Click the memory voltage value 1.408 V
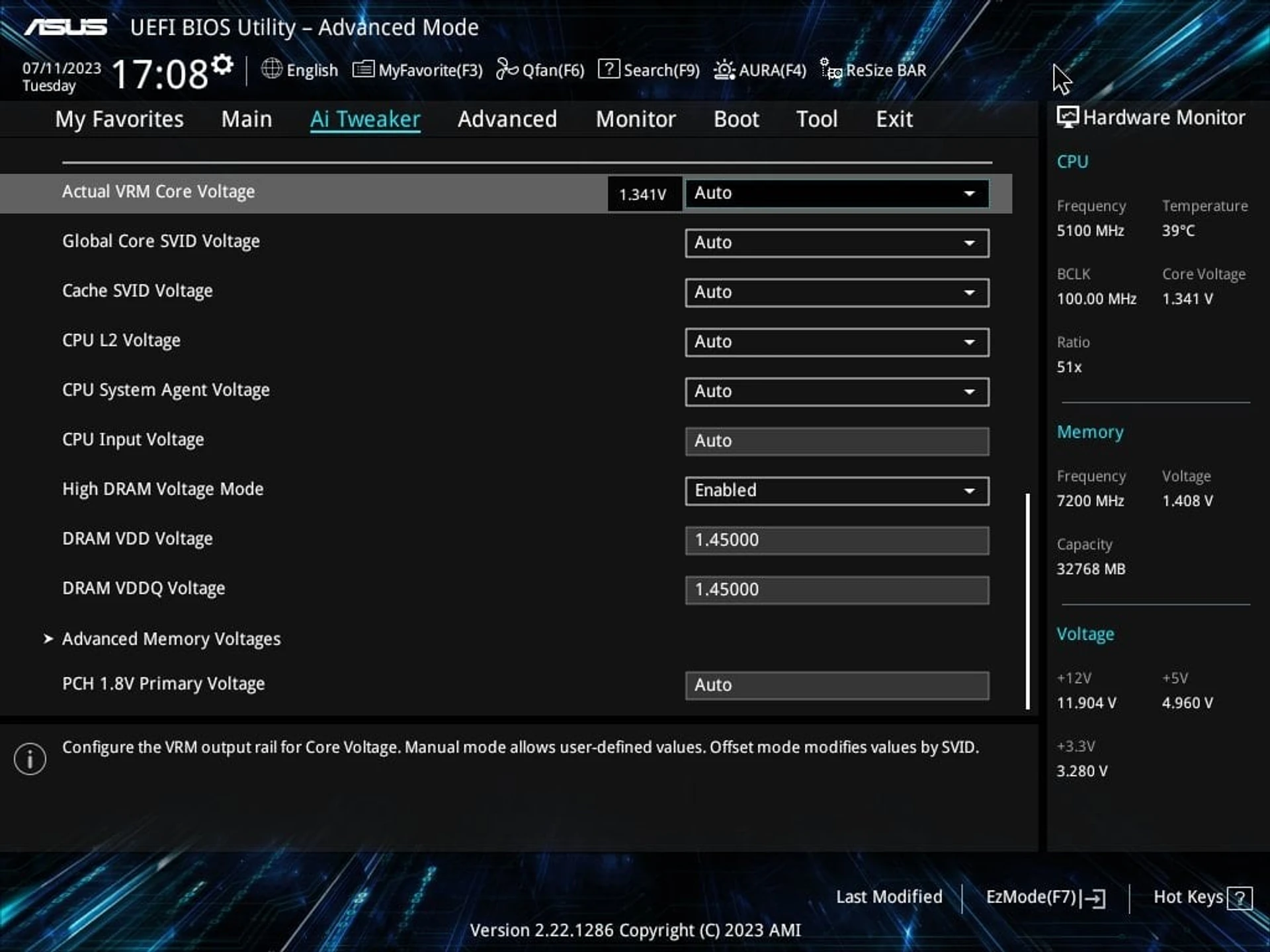The image size is (1270, 952). tap(1187, 501)
